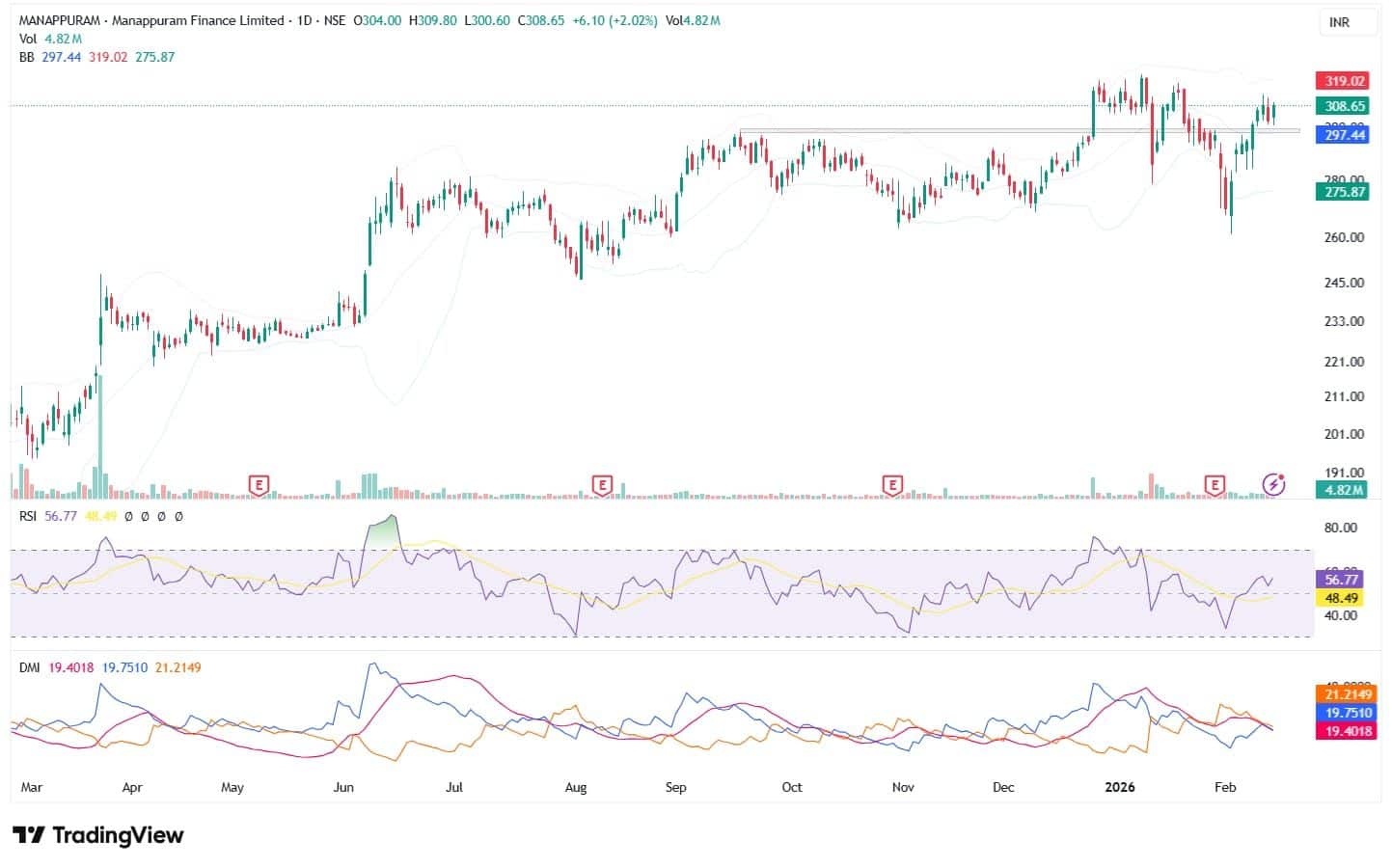Click the Dec label on the time axis

(1003, 787)
